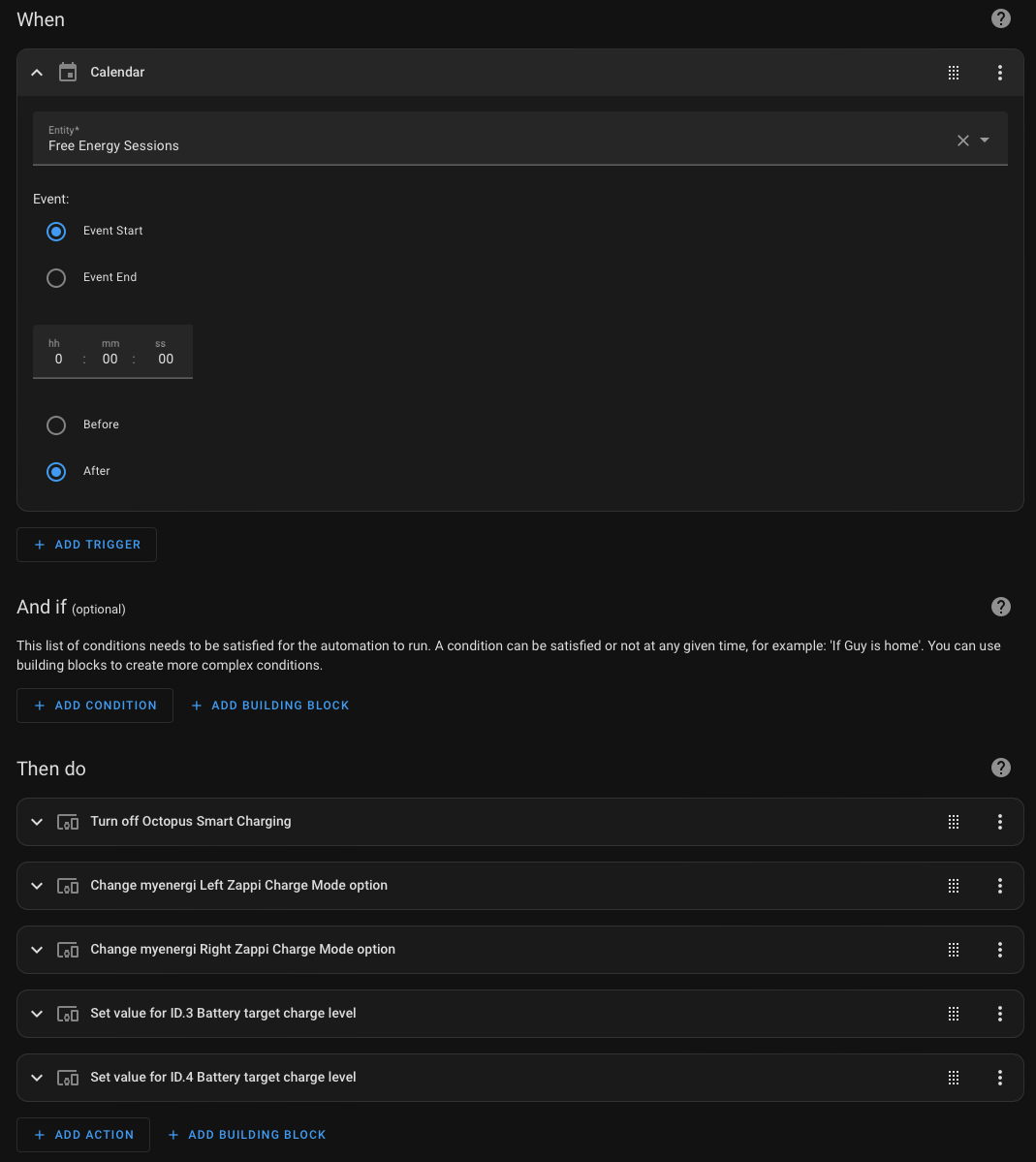Click the Calendar trigger icon
The height and width of the screenshot is (1162, 1036).
tap(68, 72)
